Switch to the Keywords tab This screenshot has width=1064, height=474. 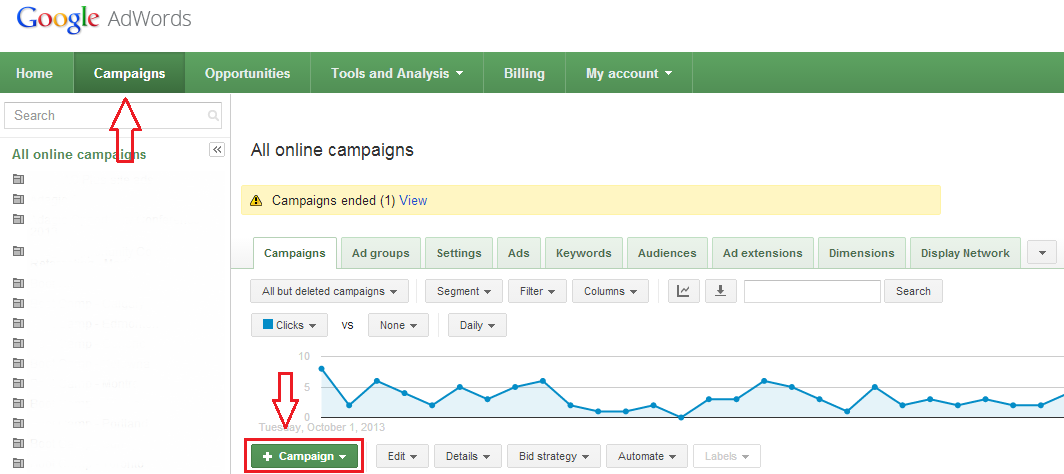pyautogui.click(x=584, y=253)
